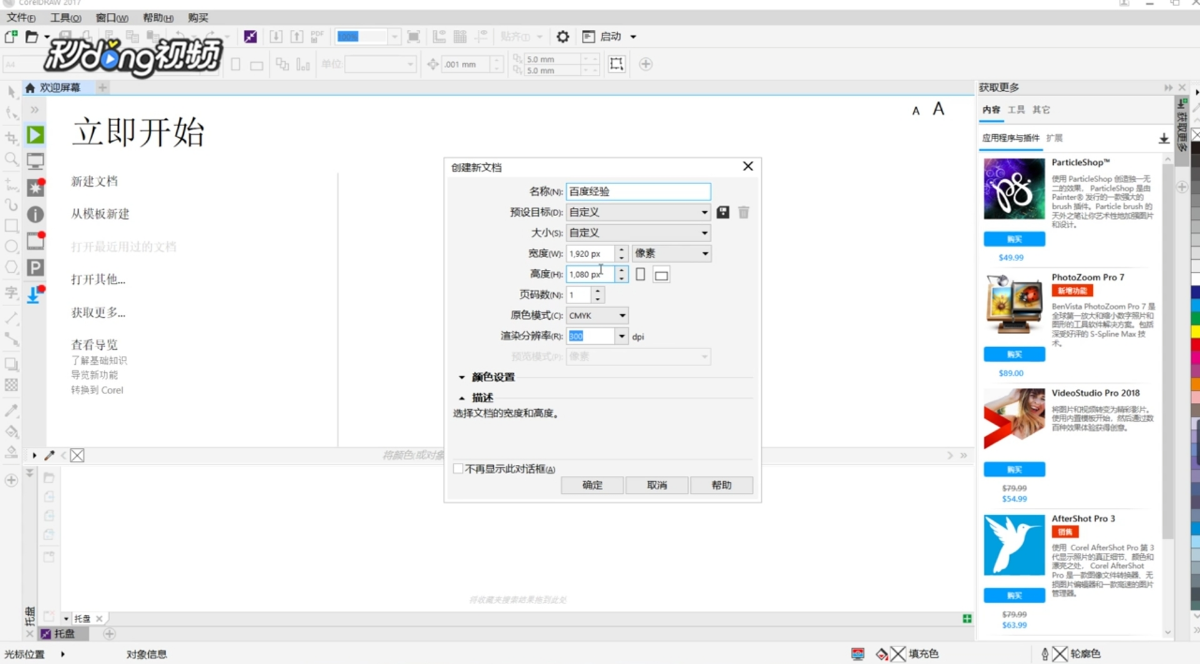Open the primary color mode CMYK dropdown
1200x664 pixels.
[x=597, y=315]
